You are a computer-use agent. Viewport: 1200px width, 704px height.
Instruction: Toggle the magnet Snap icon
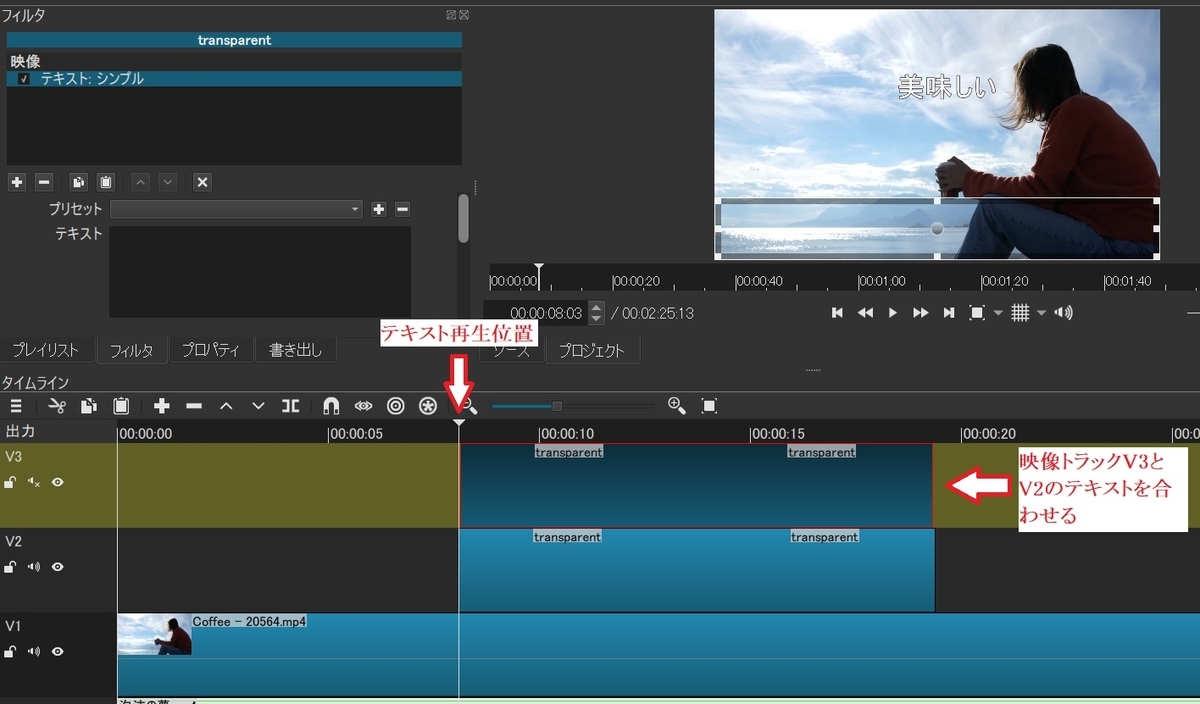coord(331,406)
